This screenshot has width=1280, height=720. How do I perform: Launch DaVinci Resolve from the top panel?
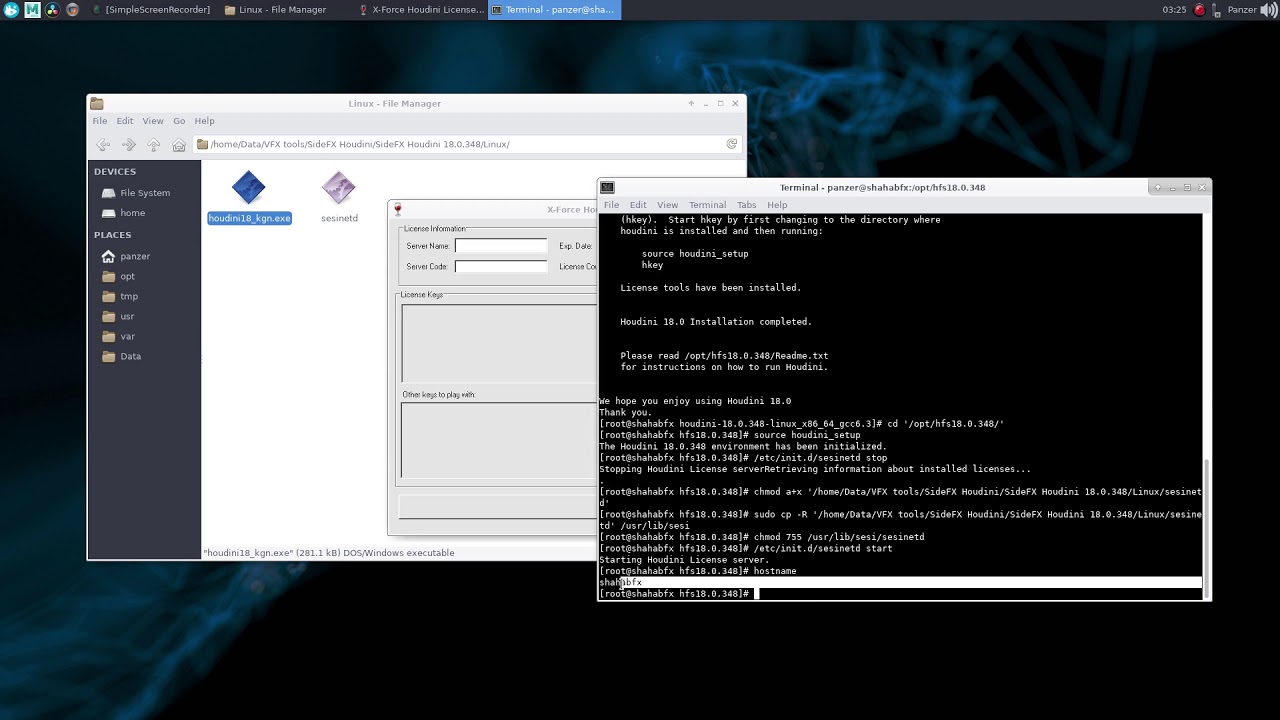click(x=54, y=10)
